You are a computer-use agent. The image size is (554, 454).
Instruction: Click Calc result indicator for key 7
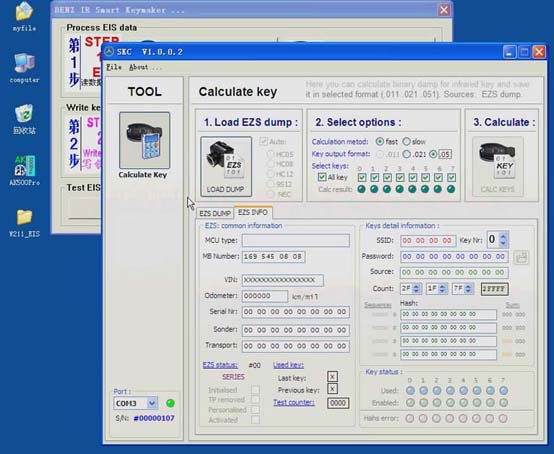point(451,189)
